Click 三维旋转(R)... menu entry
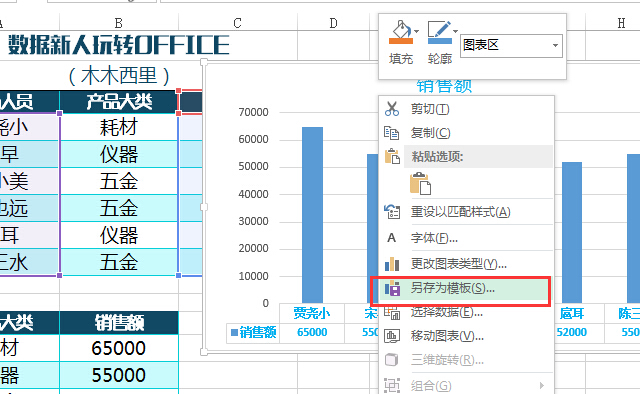Image resolution: width=640 pixels, height=394 pixels. (x=447, y=360)
